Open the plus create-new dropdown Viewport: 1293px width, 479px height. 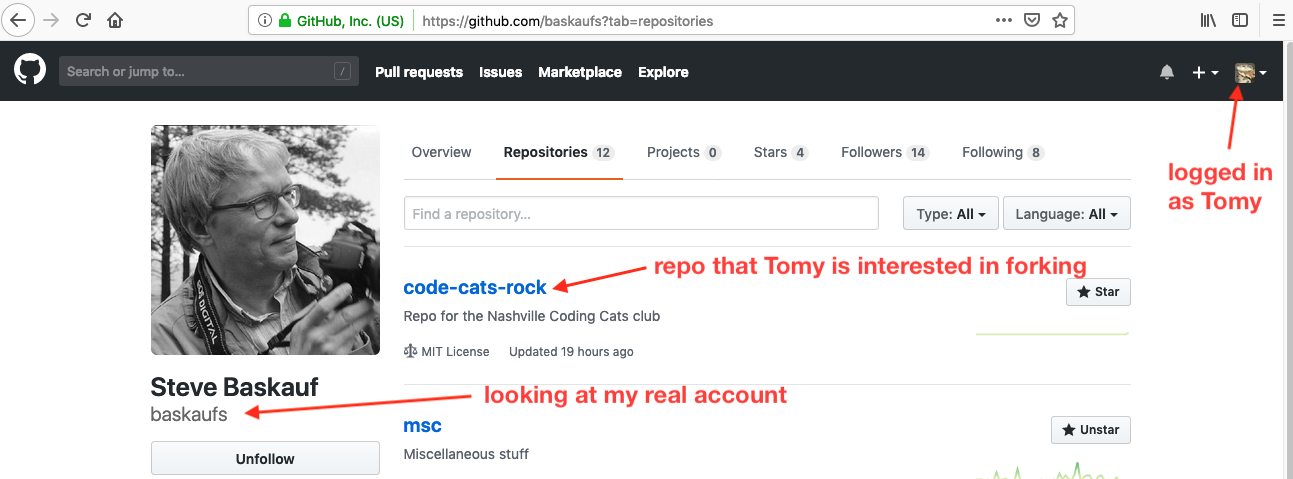[x=1205, y=72]
